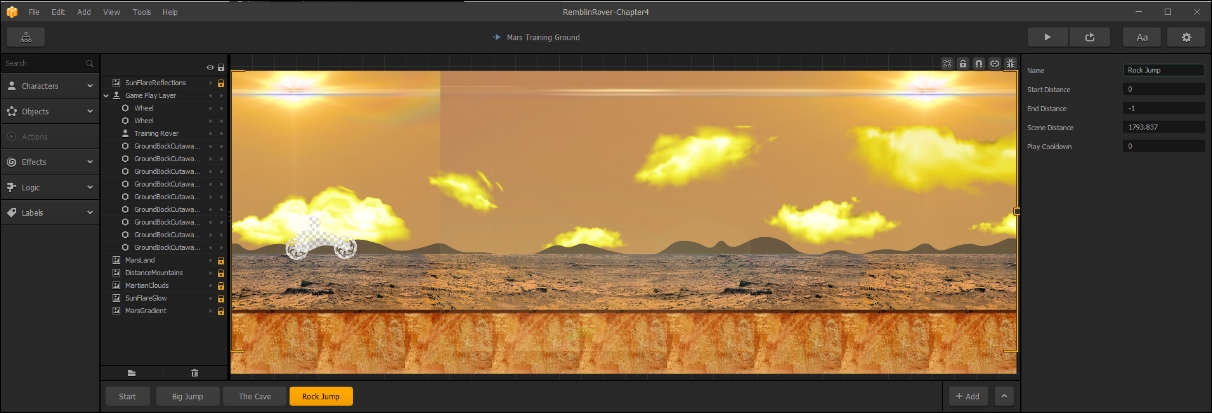Click the Game Play Layer icon

pos(117,95)
